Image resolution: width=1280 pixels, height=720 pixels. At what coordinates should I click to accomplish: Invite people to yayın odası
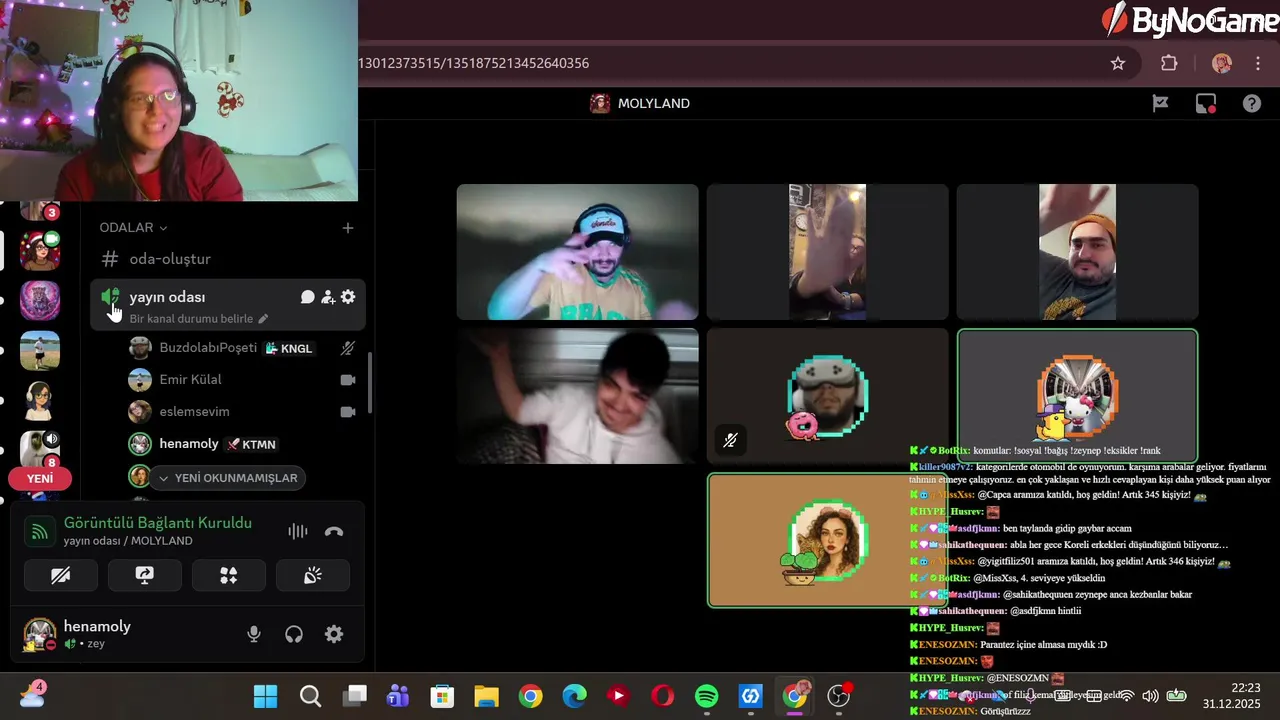click(x=328, y=297)
